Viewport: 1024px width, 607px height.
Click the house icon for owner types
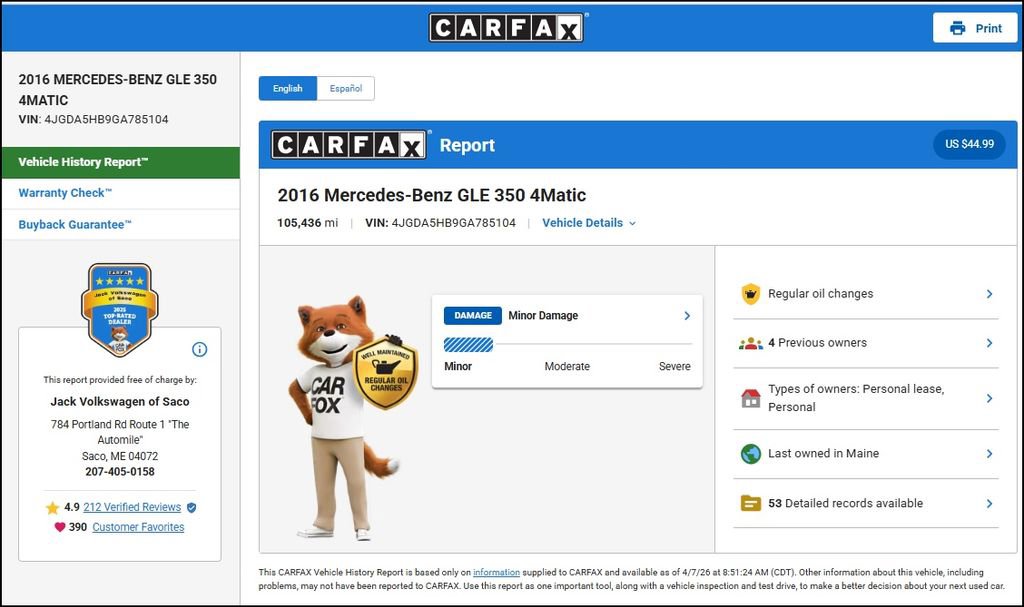[750, 398]
